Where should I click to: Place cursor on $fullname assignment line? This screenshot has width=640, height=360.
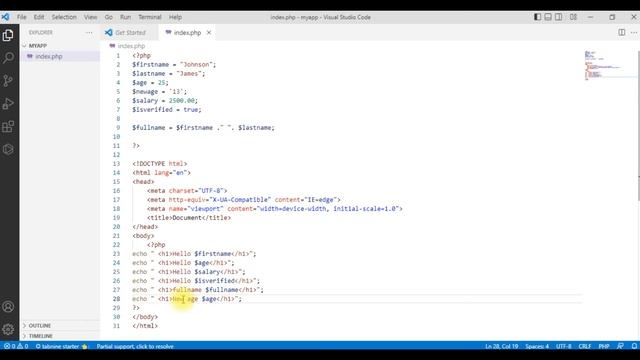coord(203,127)
